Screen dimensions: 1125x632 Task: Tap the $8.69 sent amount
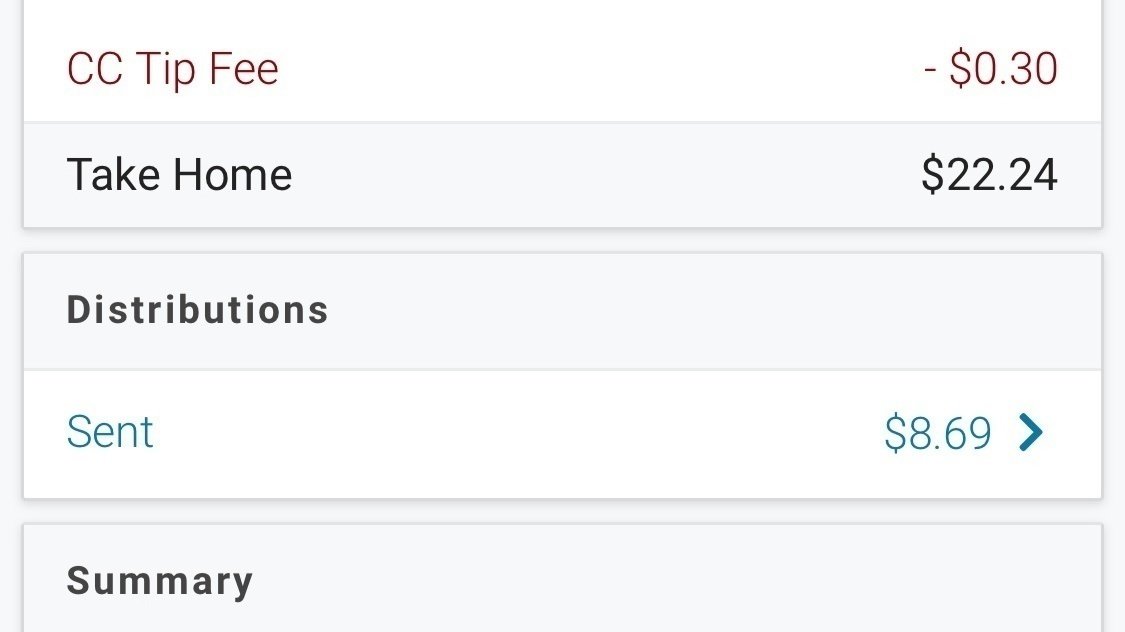[937, 433]
